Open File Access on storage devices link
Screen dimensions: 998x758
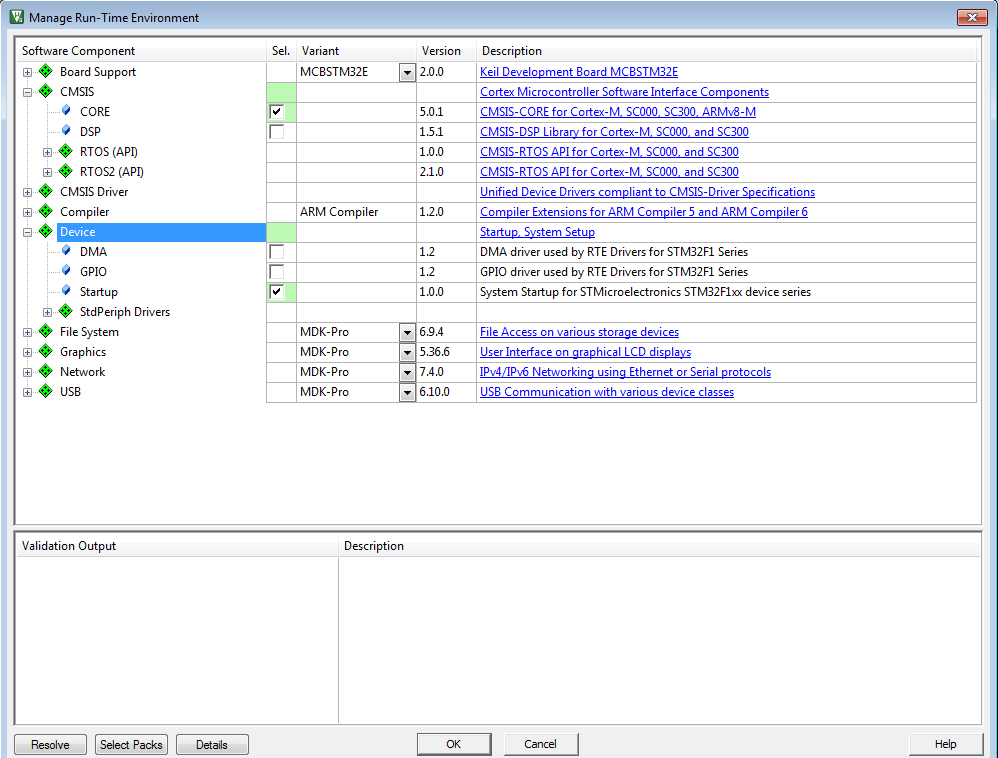(579, 332)
